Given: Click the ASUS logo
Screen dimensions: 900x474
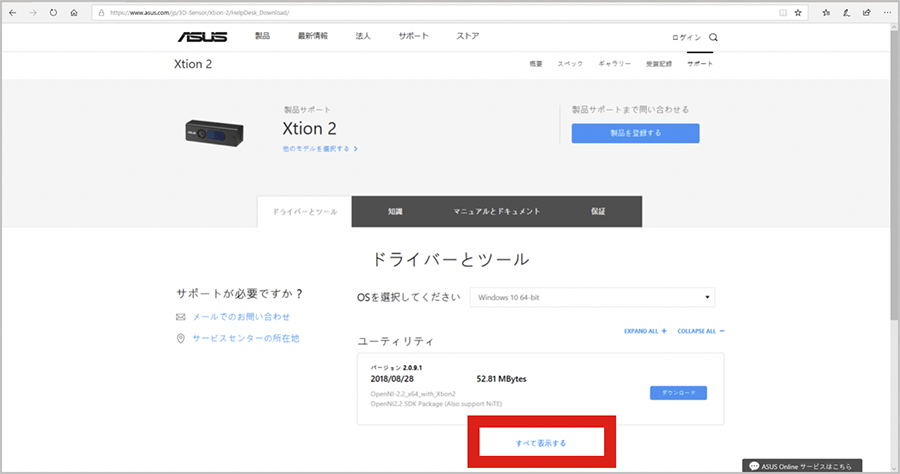Looking at the screenshot, I should point(203,37).
